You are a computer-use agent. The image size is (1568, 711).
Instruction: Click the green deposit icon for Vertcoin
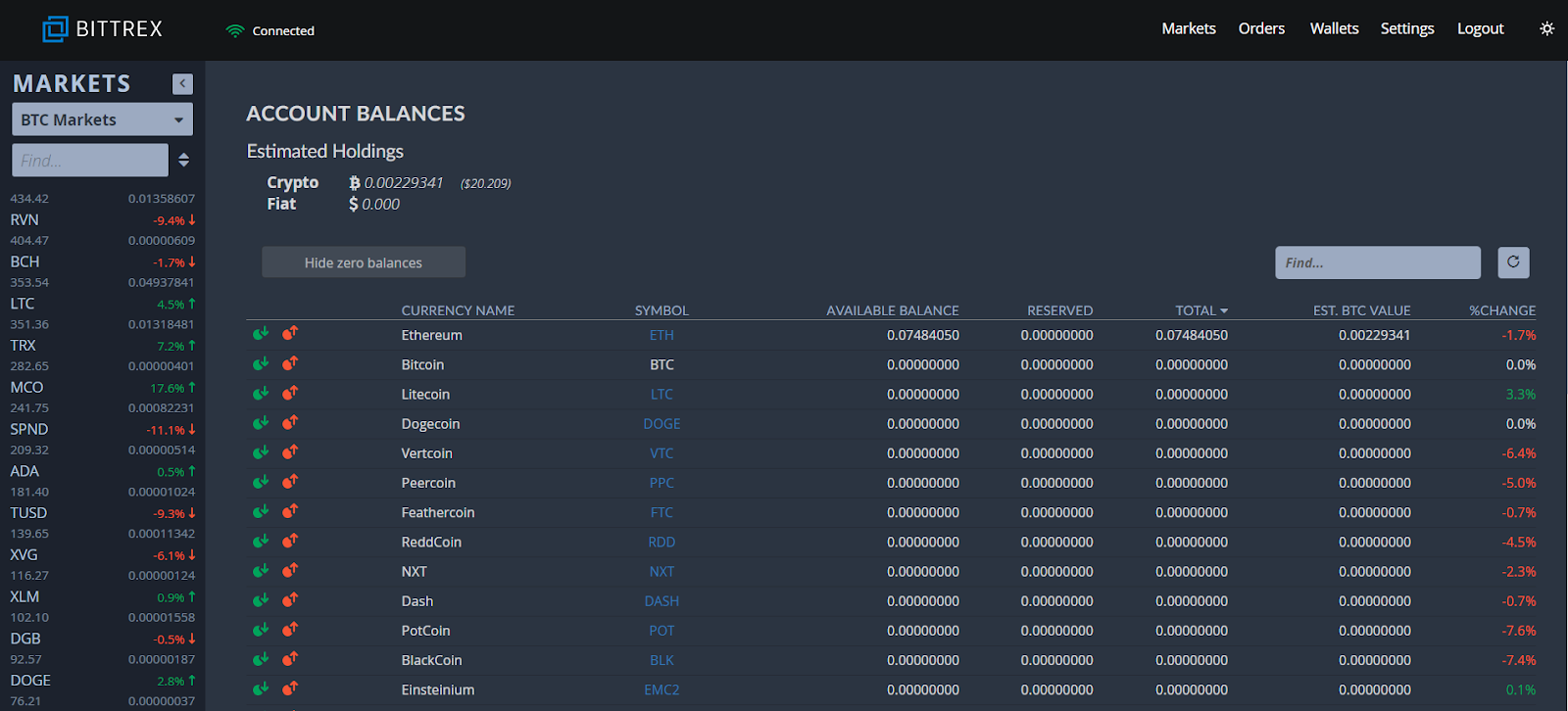pos(261,451)
